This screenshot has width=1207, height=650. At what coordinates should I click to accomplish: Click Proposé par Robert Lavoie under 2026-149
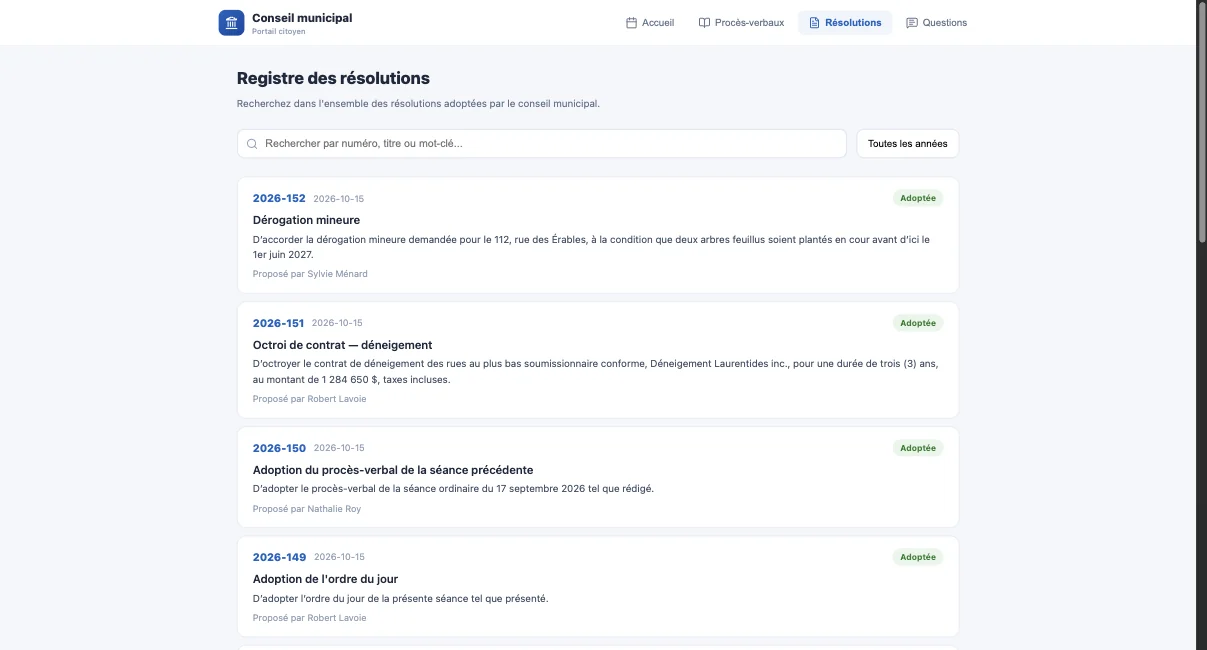point(310,618)
